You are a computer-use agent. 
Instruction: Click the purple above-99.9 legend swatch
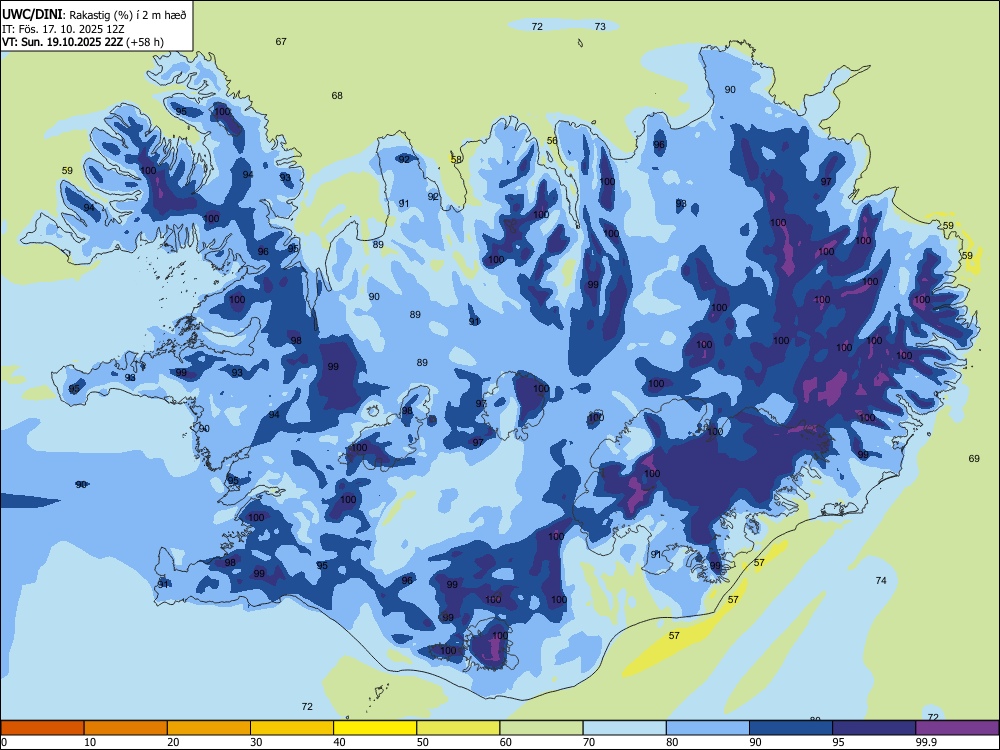(957, 728)
